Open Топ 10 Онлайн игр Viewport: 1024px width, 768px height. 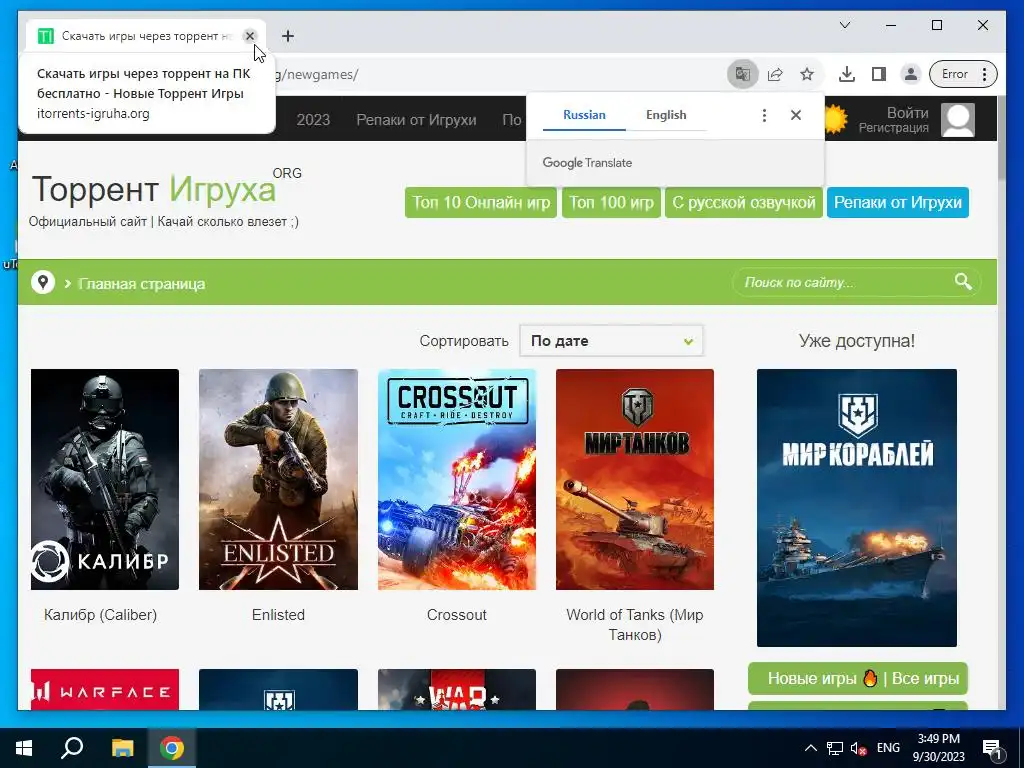(x=481, y=202)
